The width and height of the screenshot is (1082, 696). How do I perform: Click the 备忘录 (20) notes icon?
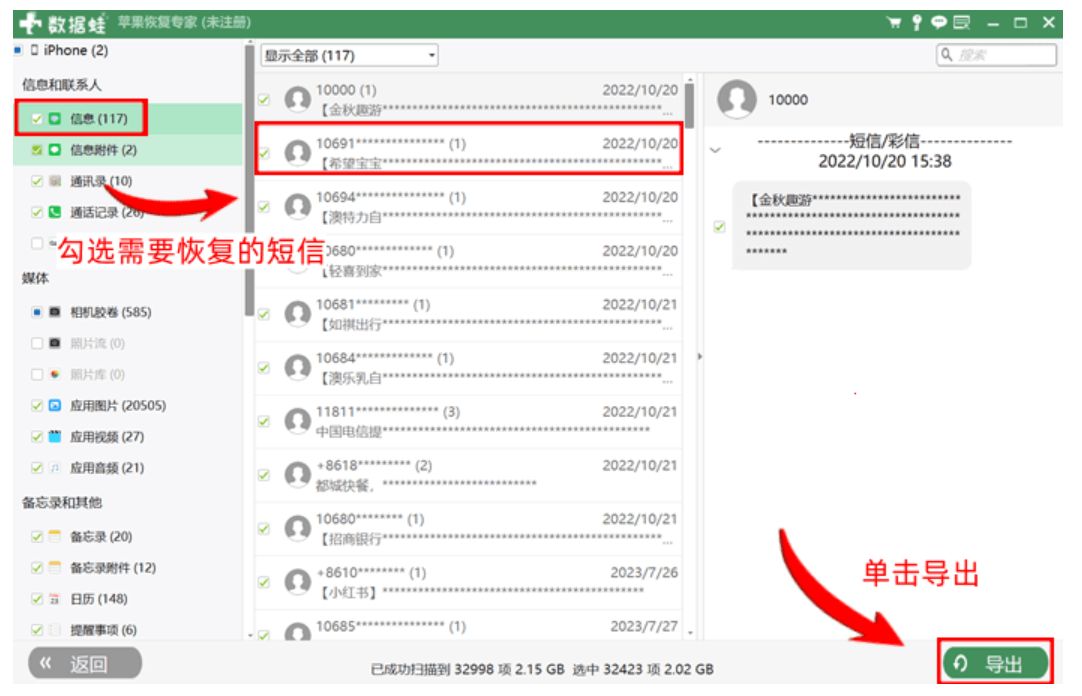pos(55,536)
